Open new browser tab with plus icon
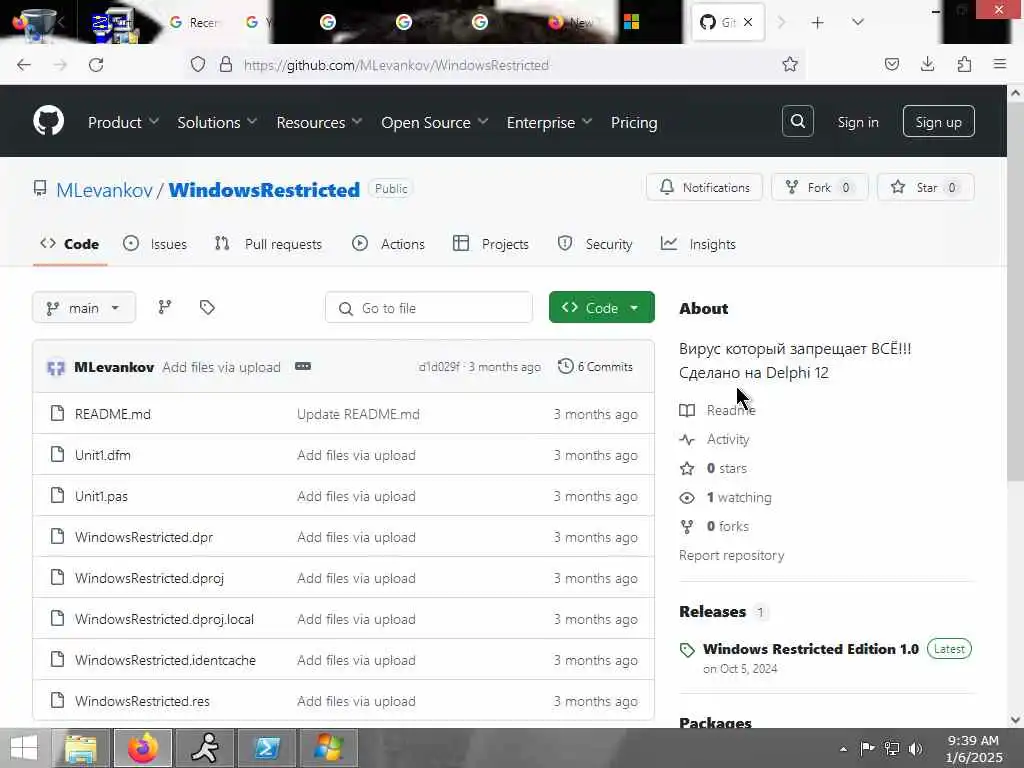The width and height of the screenshot is (1024, 768). pyautogui.click(x=817, y=23)
